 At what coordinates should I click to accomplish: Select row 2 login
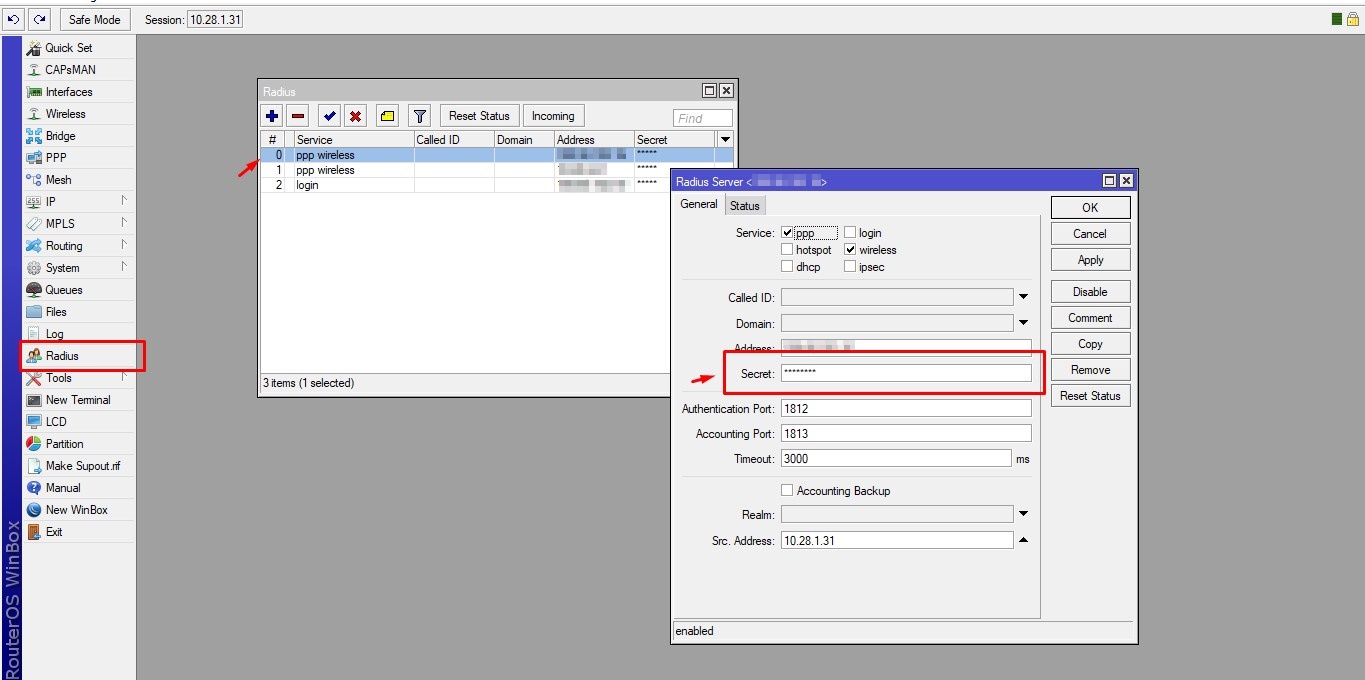497,185
